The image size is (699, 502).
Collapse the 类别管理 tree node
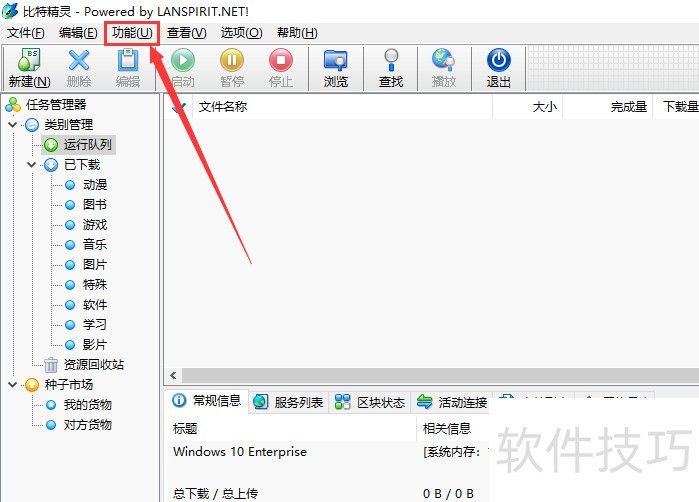[x=12, y=125]
